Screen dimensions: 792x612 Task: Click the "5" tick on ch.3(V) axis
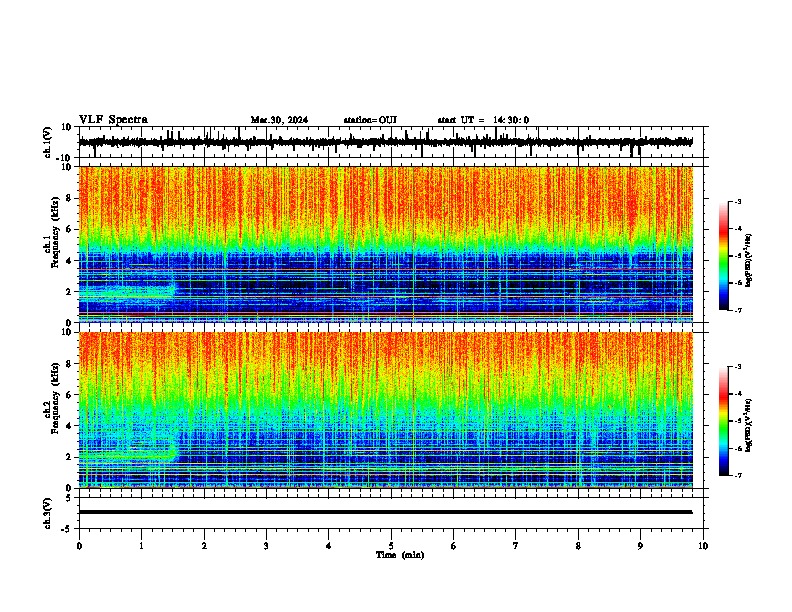(69, 498)
